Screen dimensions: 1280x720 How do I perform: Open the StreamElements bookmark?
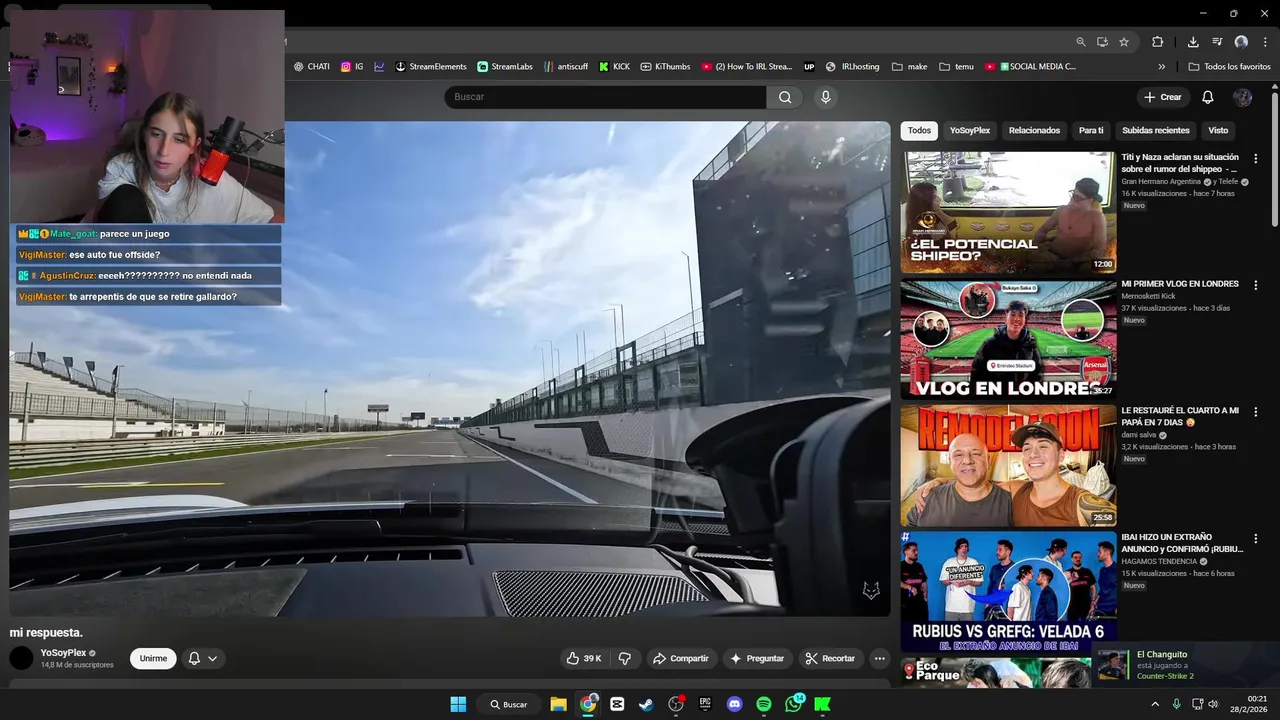point(431,67)
